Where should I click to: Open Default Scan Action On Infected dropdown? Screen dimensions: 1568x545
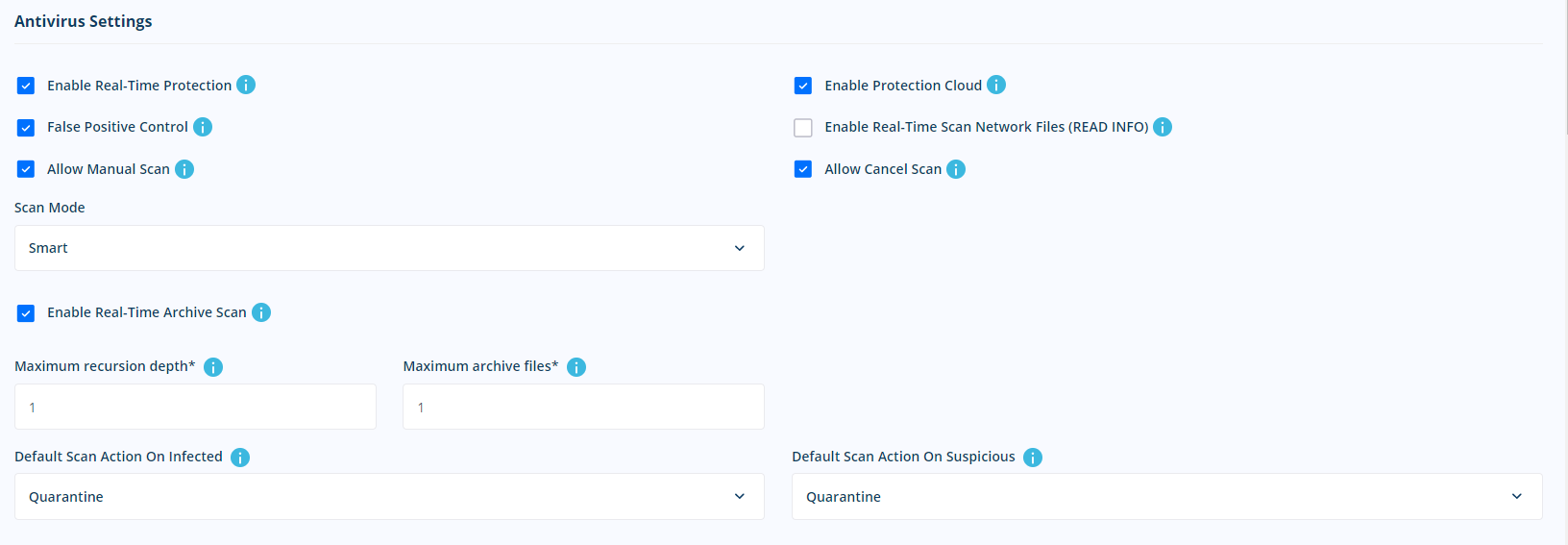point(389,497)
